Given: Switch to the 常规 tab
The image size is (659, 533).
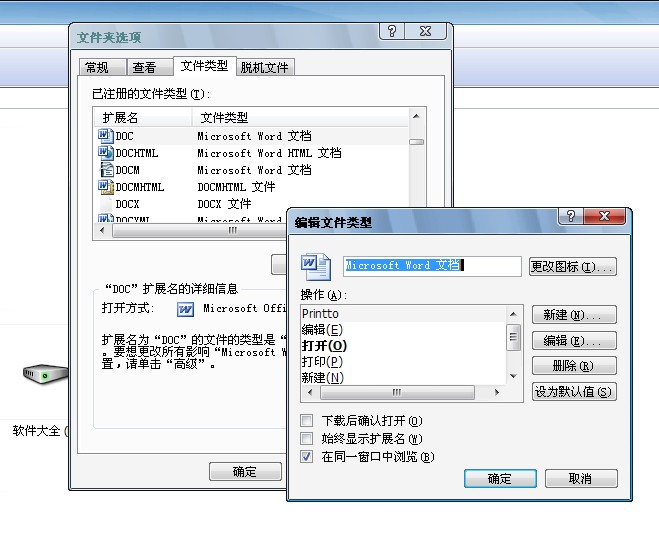Looking at the screenshot, I should tap(103, 67).
